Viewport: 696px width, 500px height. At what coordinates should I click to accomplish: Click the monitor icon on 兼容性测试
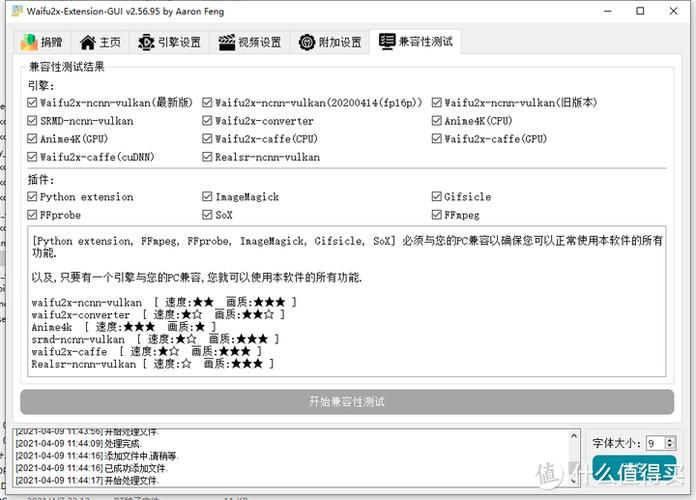point(387,41)
